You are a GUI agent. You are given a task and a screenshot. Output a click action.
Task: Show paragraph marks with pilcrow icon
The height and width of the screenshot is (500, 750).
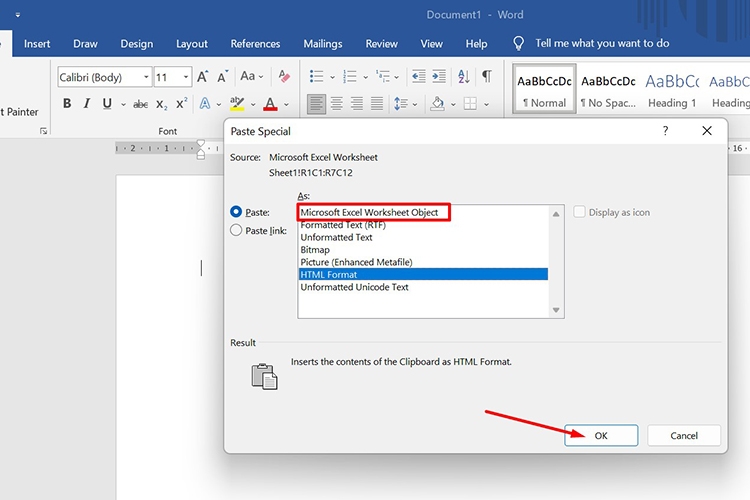coord(487,77)
